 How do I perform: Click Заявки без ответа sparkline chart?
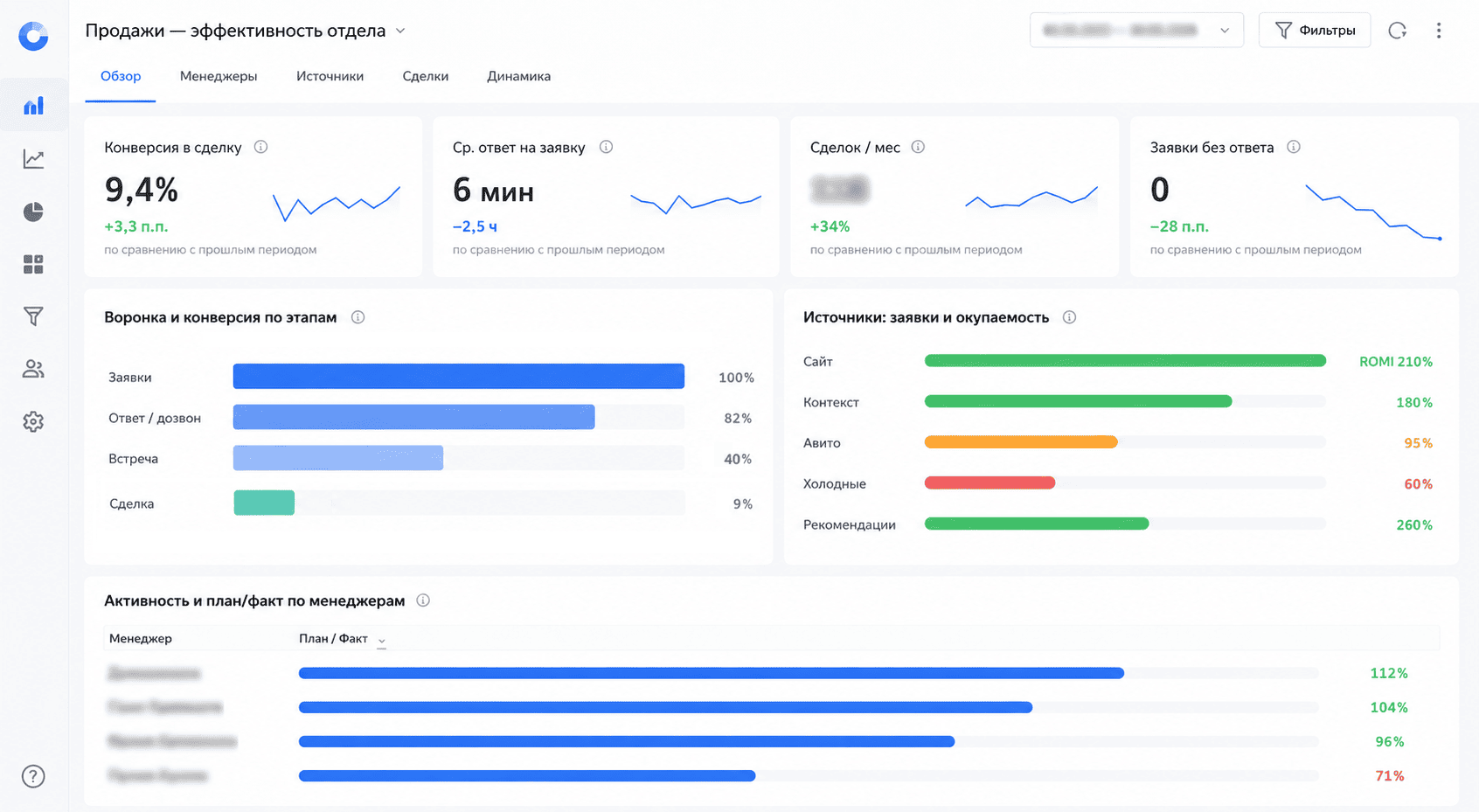[x=1373, y=212]
